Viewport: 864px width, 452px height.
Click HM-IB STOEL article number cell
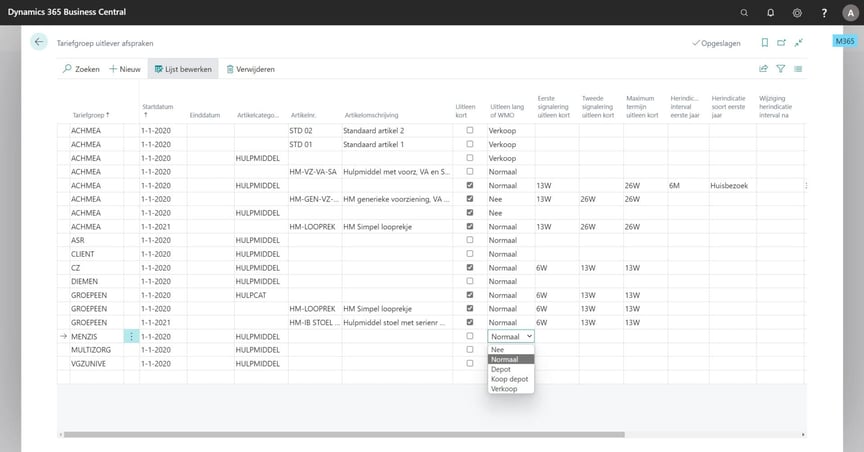[x=315, y=322]
